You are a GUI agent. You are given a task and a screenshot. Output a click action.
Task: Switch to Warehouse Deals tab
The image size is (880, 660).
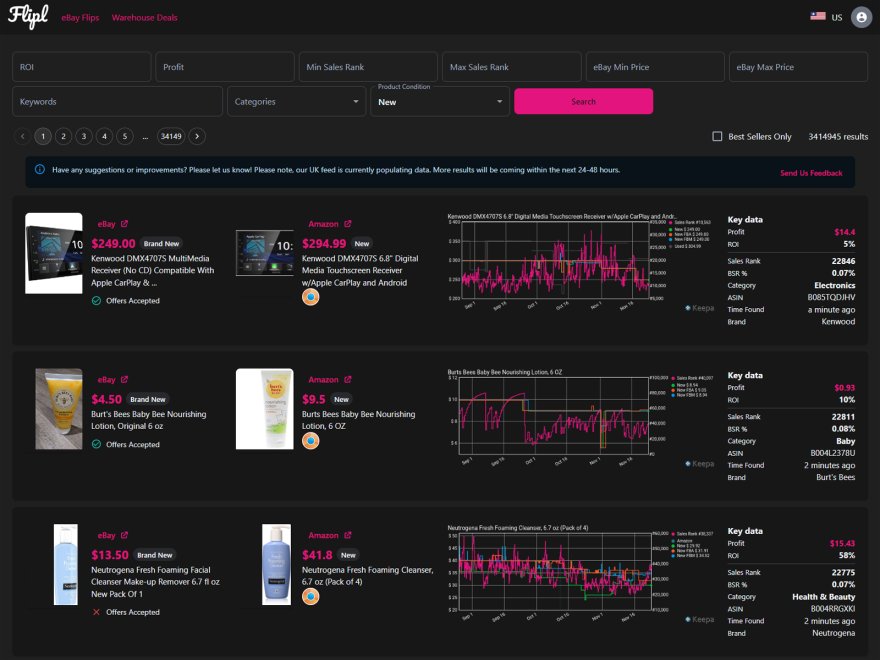pyautogui.click(x=145, y=17)
